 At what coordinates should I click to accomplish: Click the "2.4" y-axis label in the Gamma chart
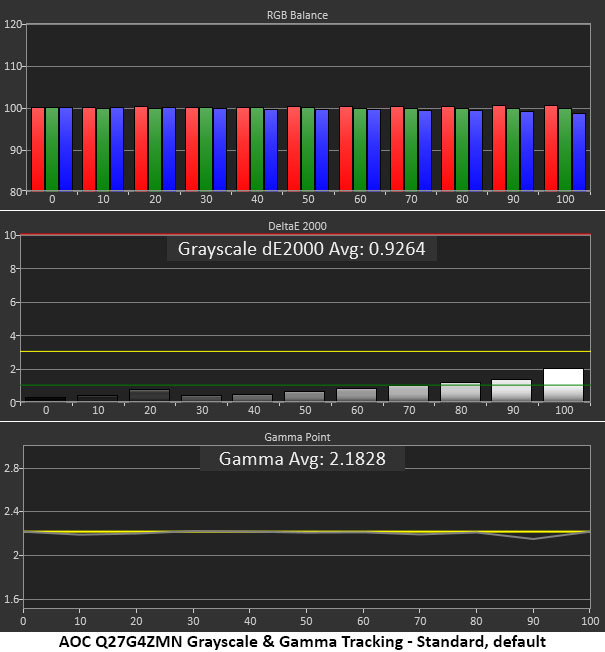(12, 511)
